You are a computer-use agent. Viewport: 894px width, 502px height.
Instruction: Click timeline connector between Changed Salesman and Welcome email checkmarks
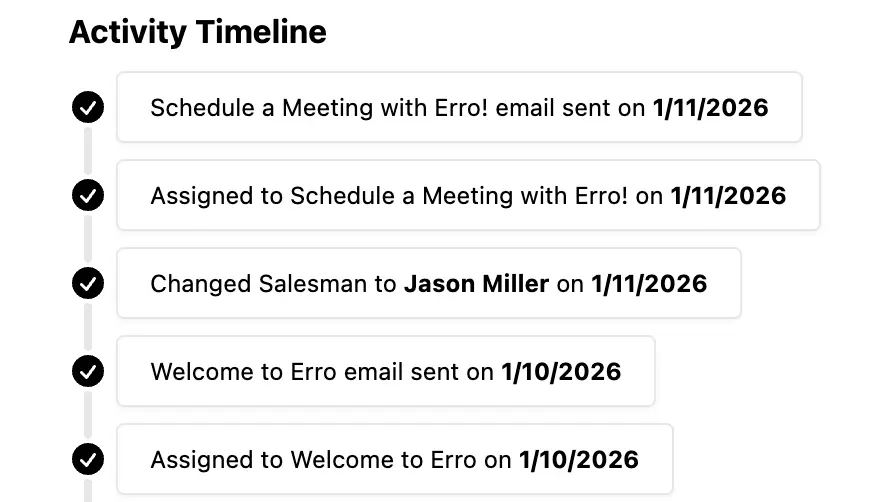pyautogui.click(x=88, y=327)
